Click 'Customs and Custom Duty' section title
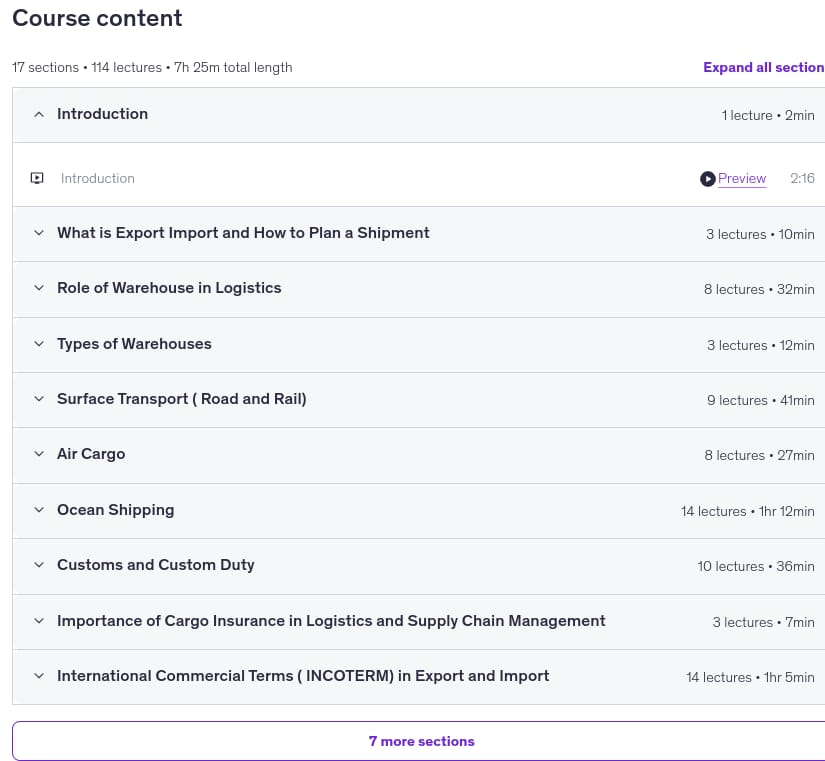This screenshot has height=761, width=825. pos(156,565)
